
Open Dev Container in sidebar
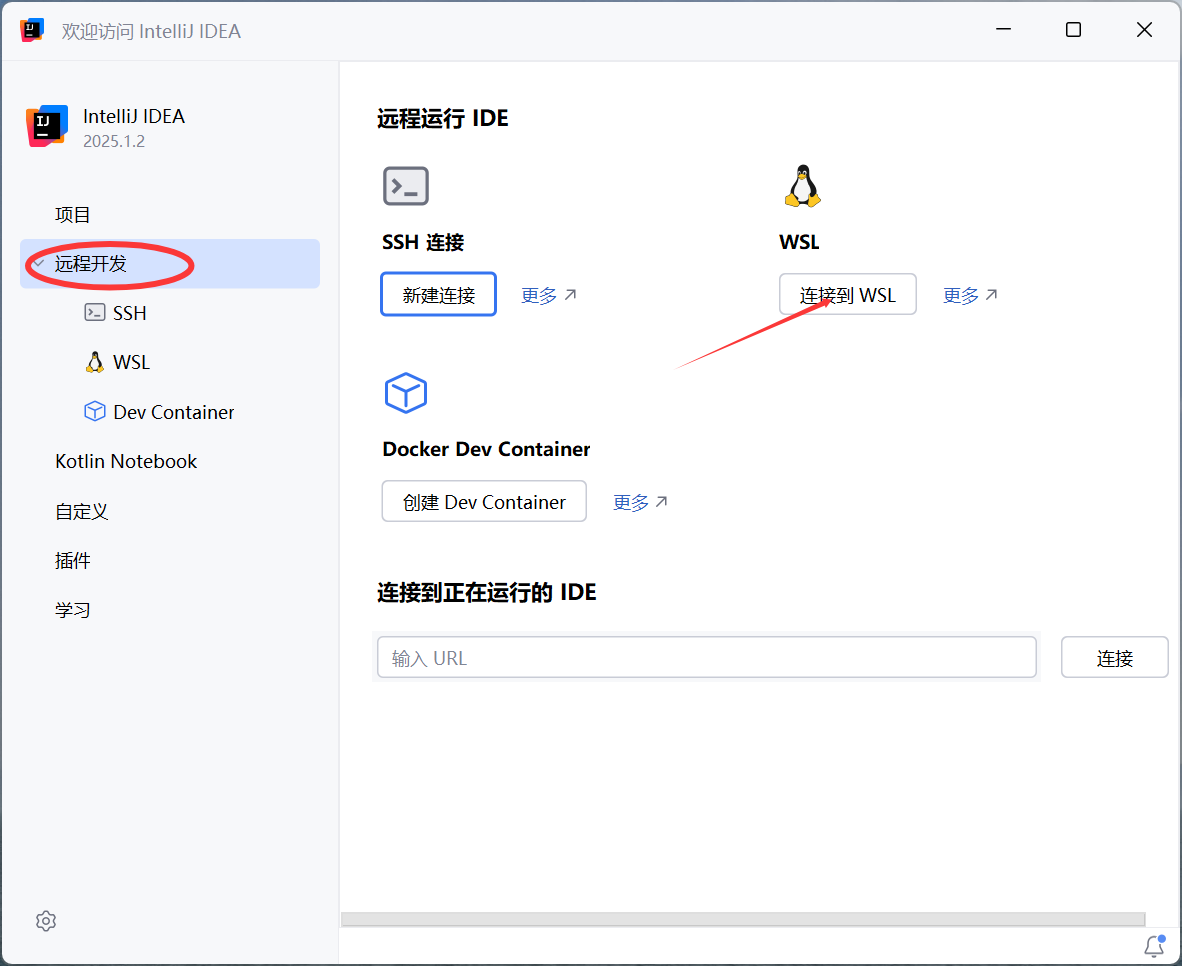coord(173,412)
